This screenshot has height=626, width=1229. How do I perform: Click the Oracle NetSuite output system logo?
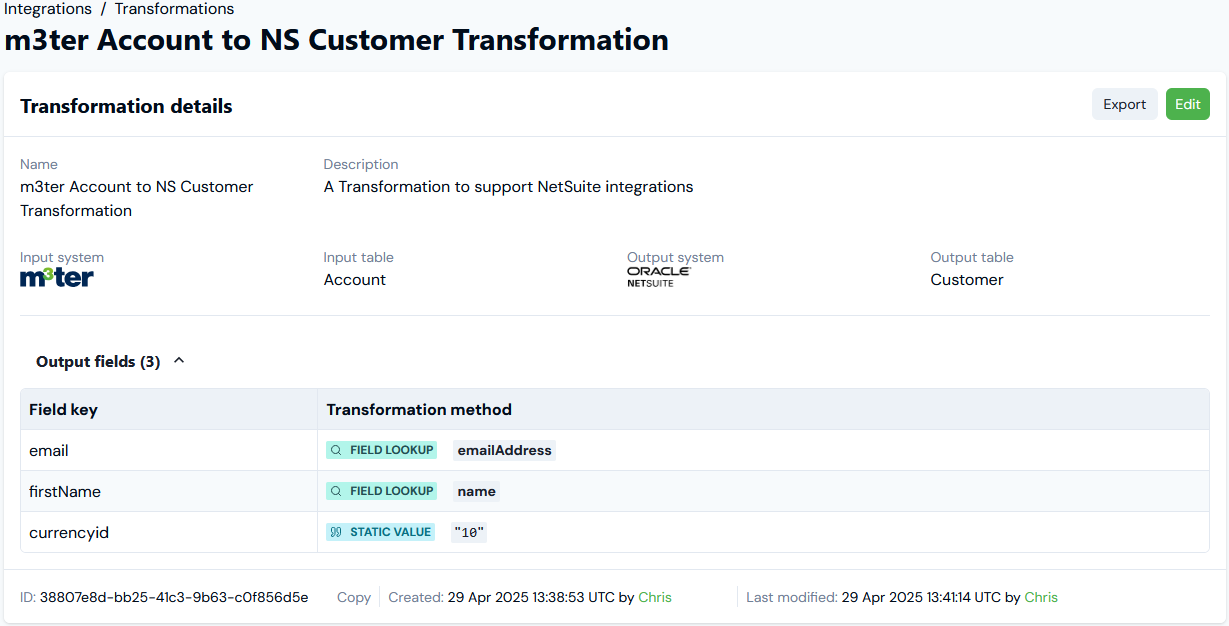(x=659, y=277)
